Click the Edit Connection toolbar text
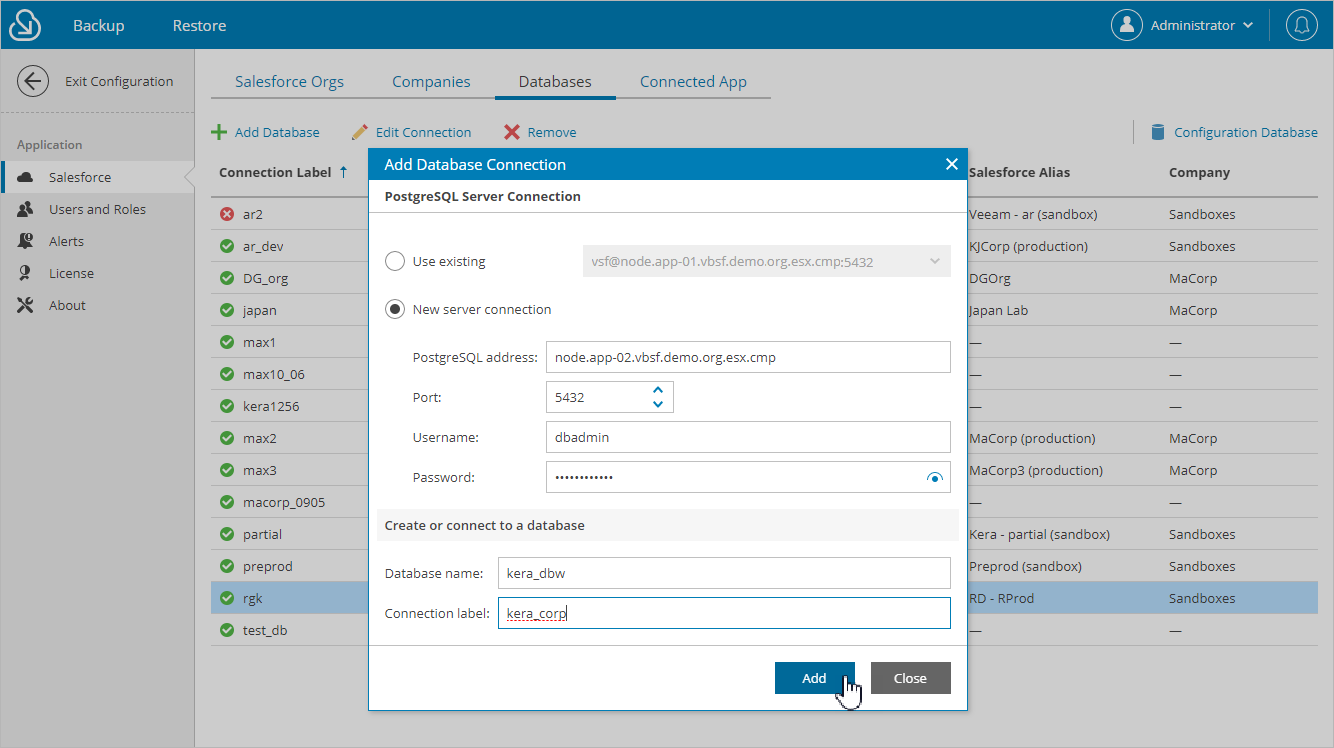Viewport: 1334px width, 748px height. tap(423, 132)
